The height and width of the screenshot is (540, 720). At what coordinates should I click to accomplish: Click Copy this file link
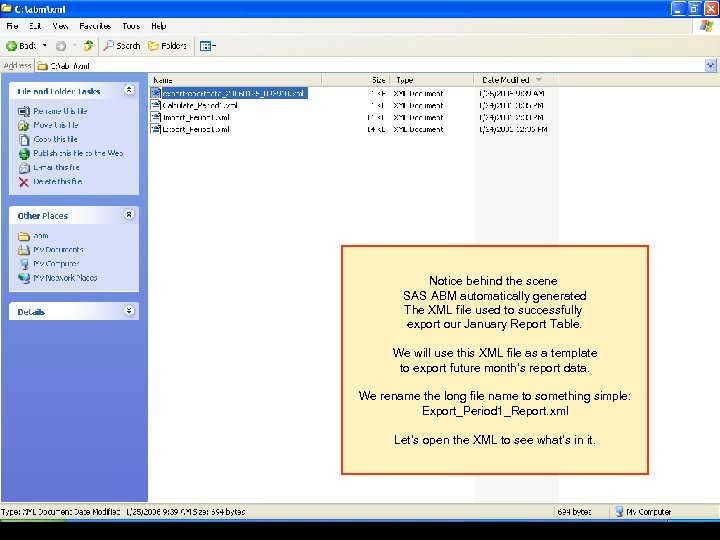55,139
